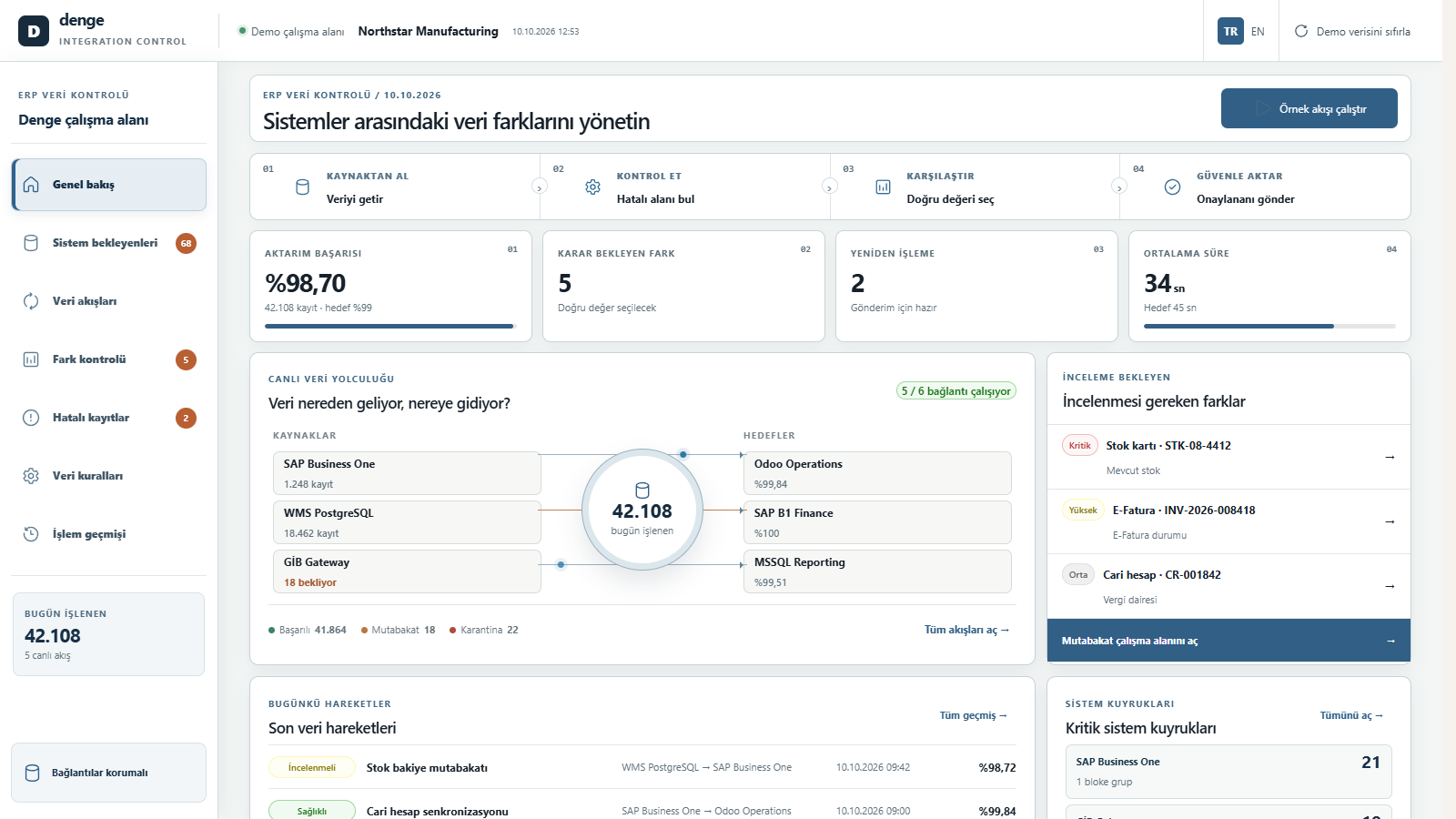Run the Örnek akışı çalıştır button
The height and width of the screenshot is (819, 1456).
[x=1309, y=108]
